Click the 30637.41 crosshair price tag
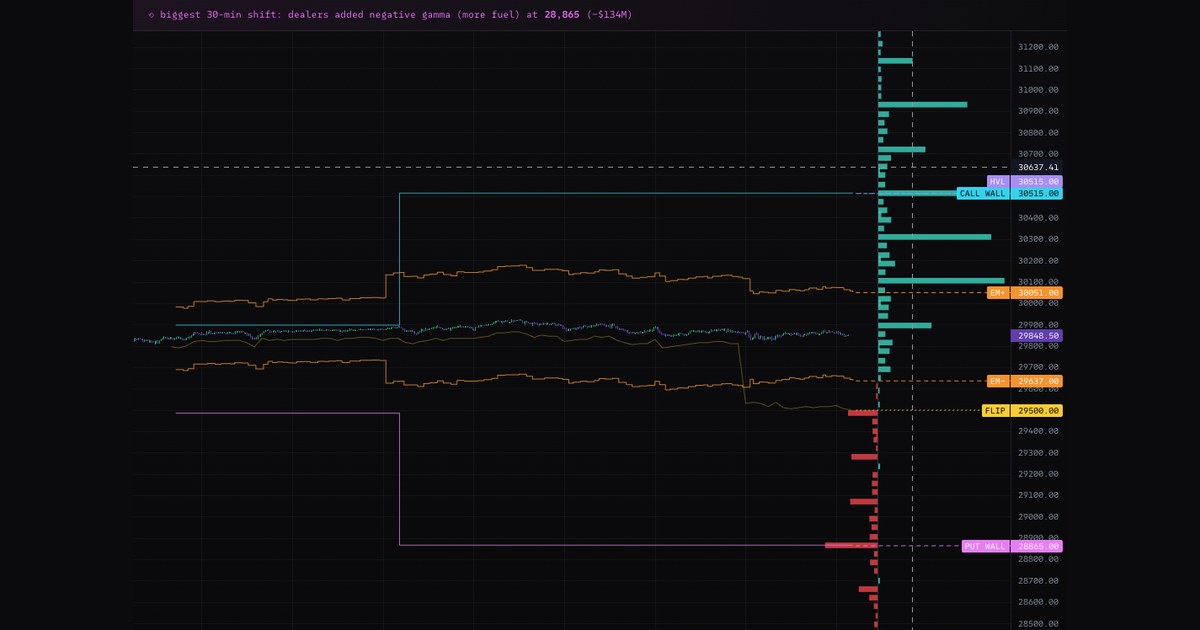The image size is (1200, 630). point(1038,167)
